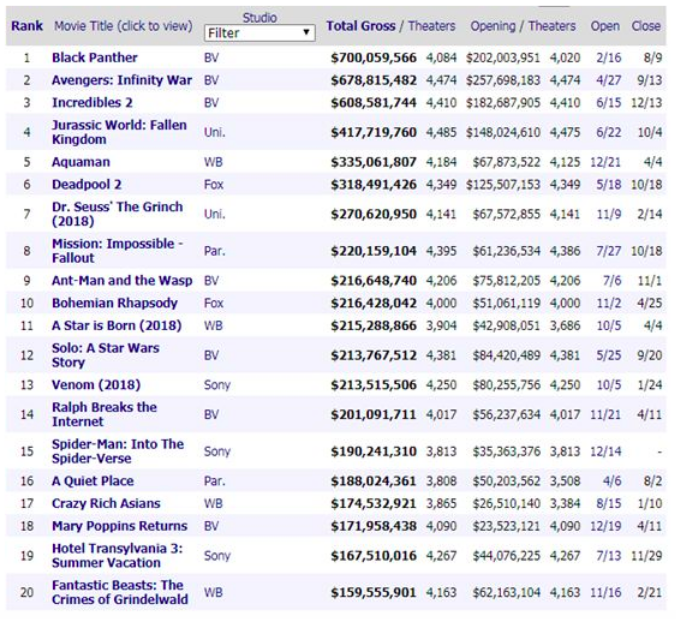This screenshot has height=619, width=676.
Task: Sort by Movie Title column header
Action: coord(123,26)
